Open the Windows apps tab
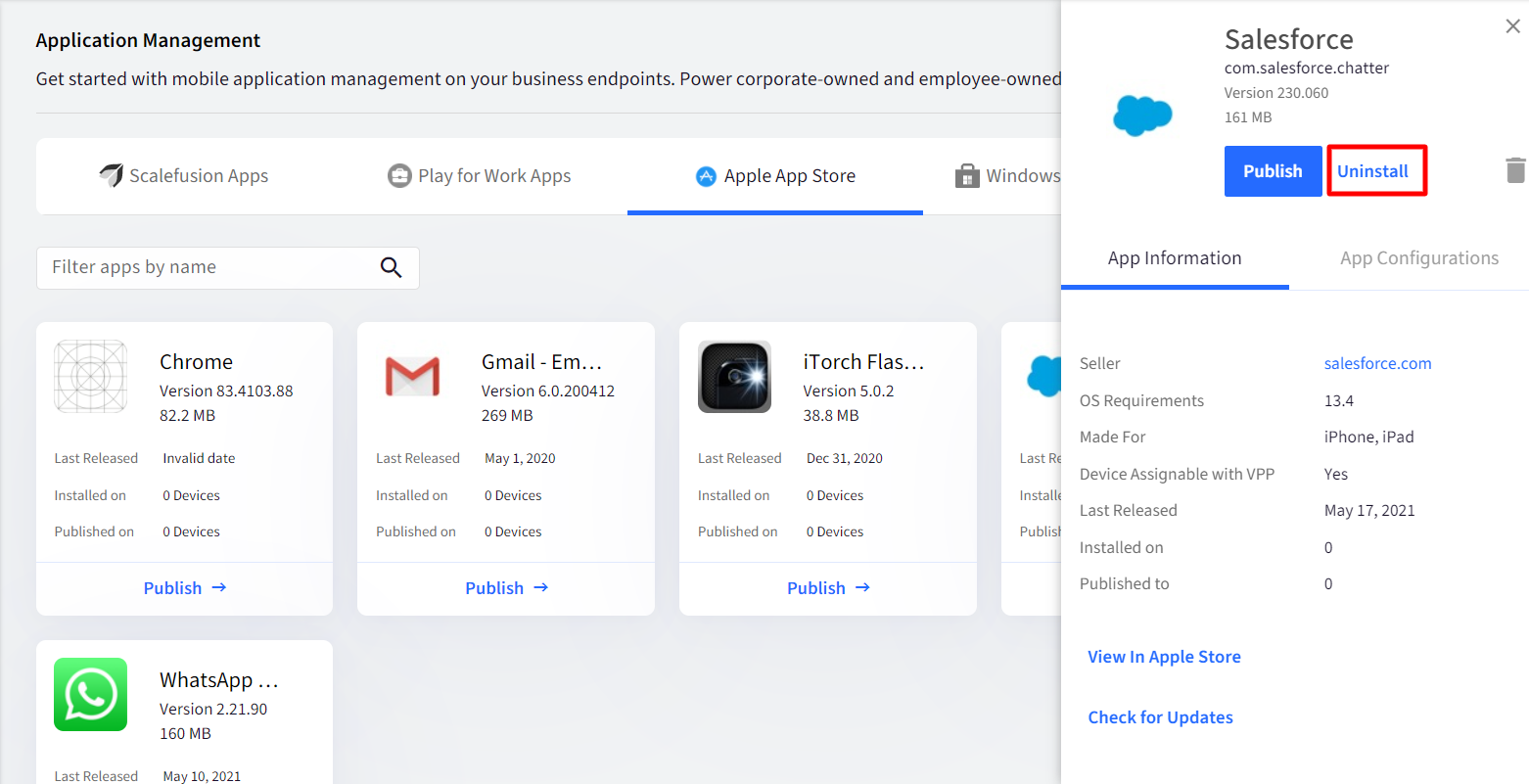1529x784 pixels. pos(1008,176)
